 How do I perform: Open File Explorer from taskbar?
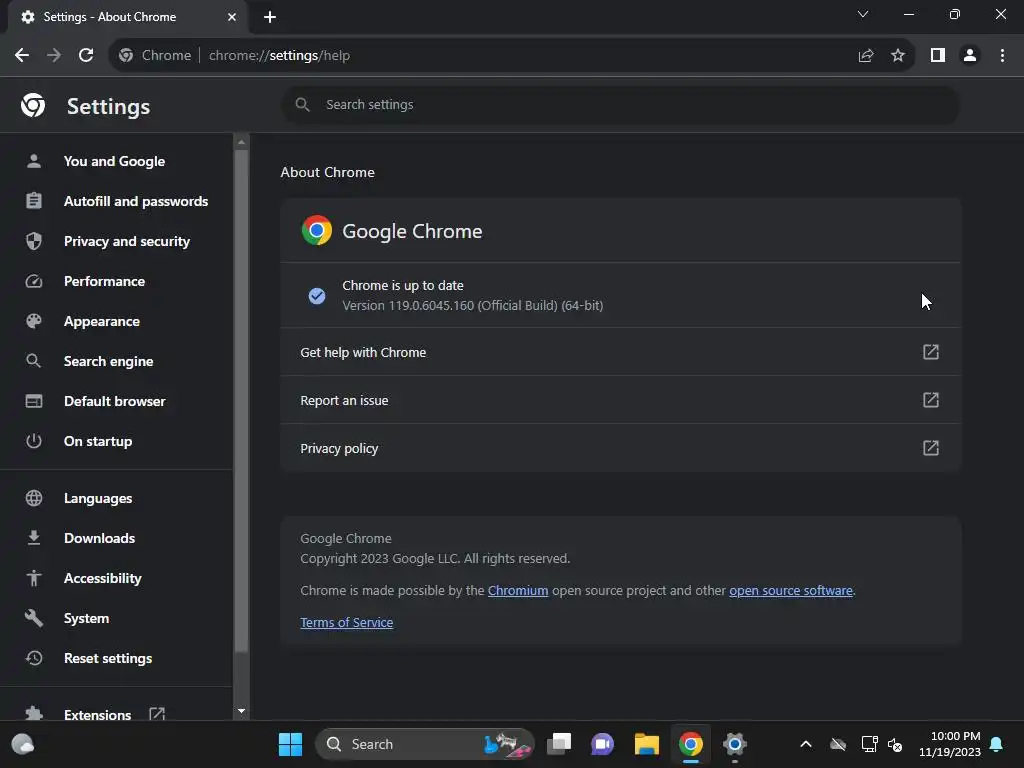coord(647,744)
